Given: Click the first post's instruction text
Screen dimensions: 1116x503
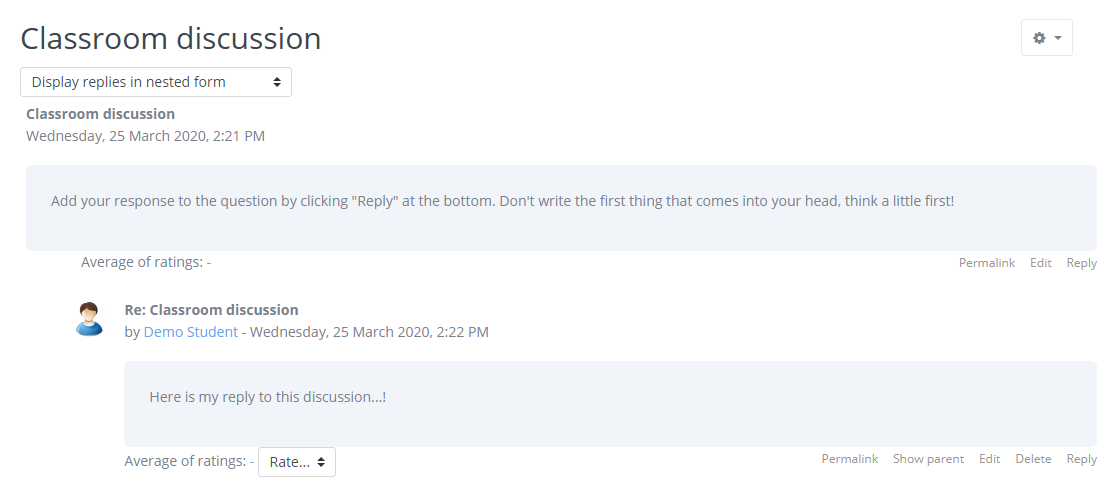Looking at the screenshot, I should tap(502, 201).
